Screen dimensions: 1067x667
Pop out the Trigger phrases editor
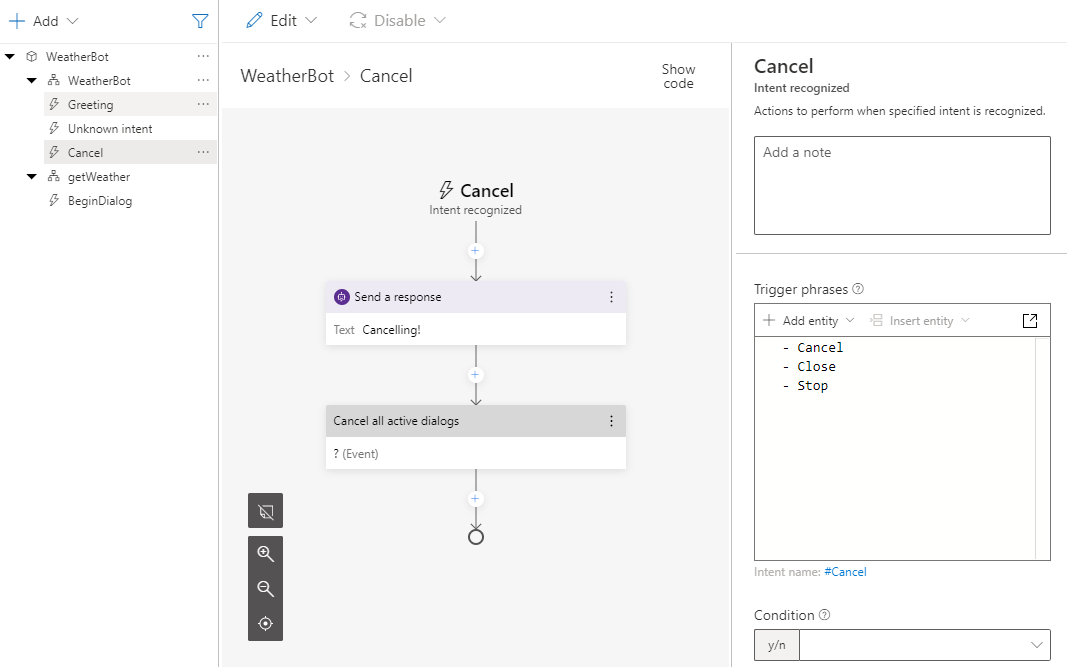pyautogui.click(x=1030, y=321)
